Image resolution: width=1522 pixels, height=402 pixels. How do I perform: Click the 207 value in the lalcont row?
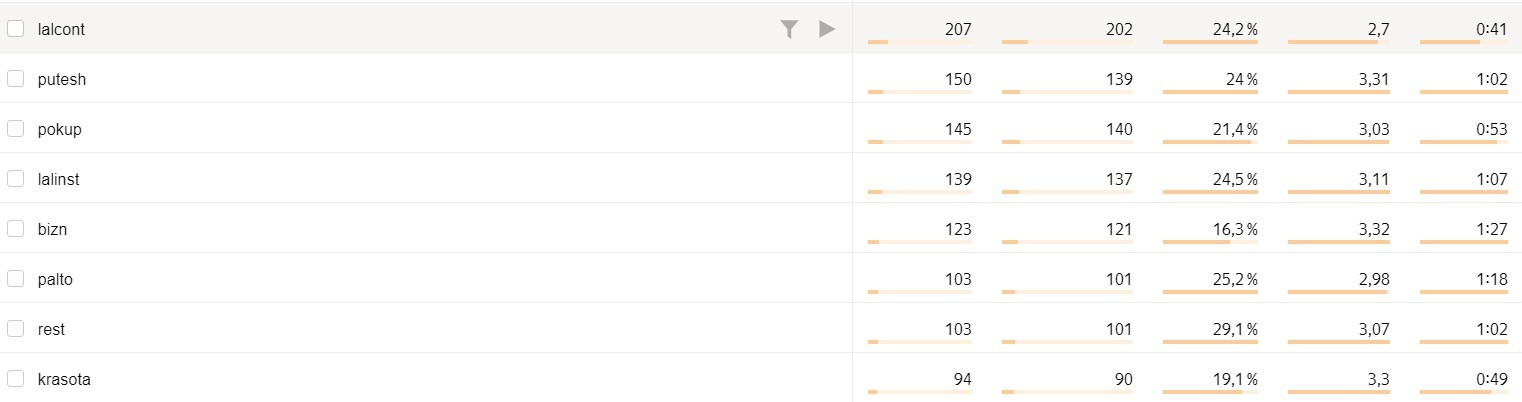[x=957, y=29]
